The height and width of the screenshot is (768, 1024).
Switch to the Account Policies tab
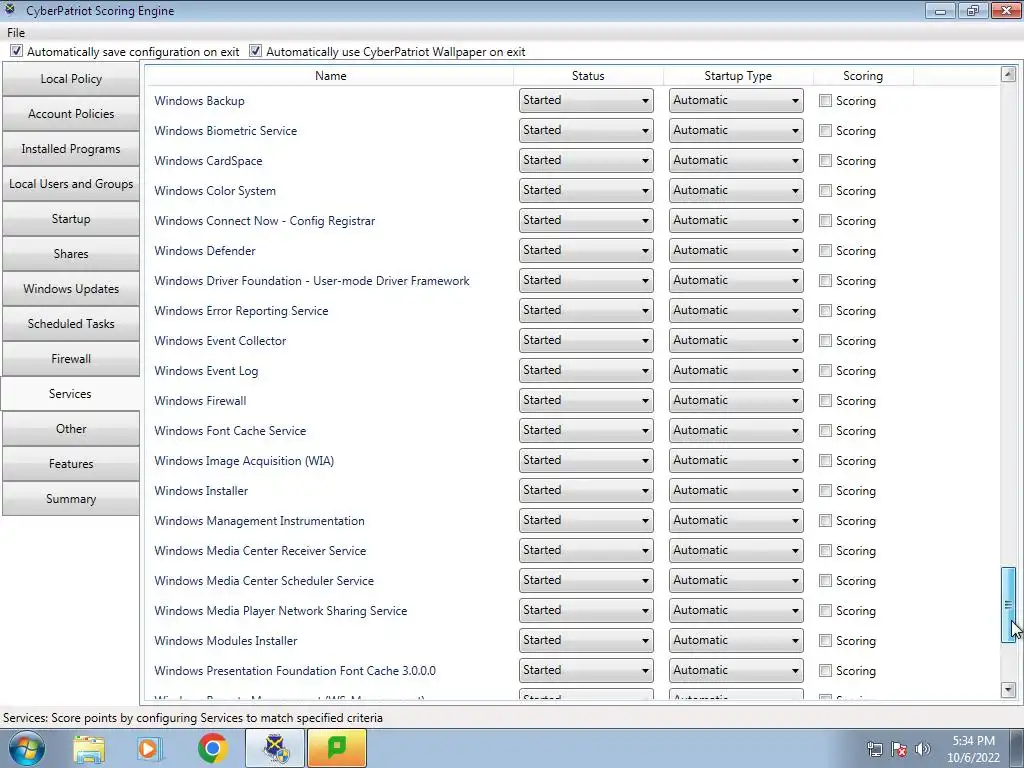click(x=71, y=114)
